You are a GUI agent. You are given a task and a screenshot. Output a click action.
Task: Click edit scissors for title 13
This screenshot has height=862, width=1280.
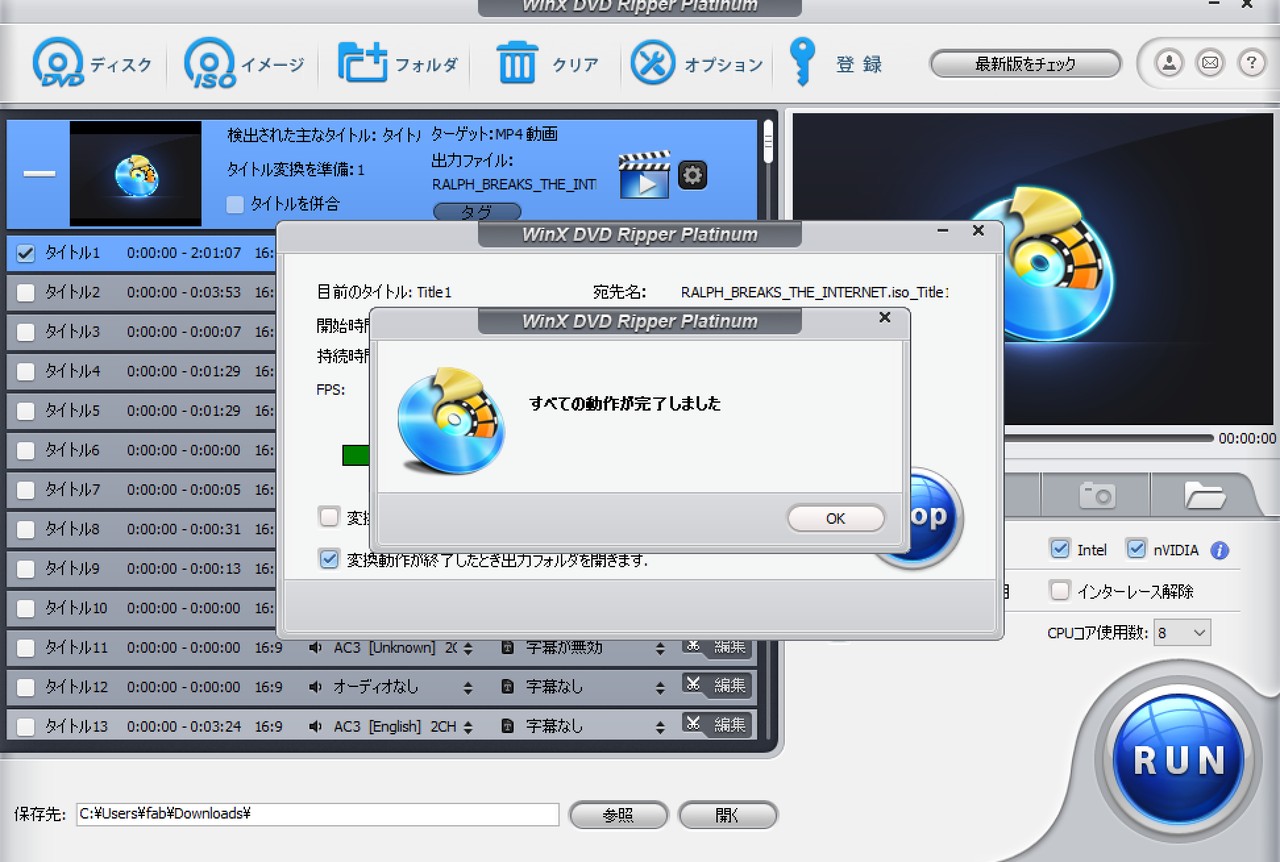(x=716, y=724)
